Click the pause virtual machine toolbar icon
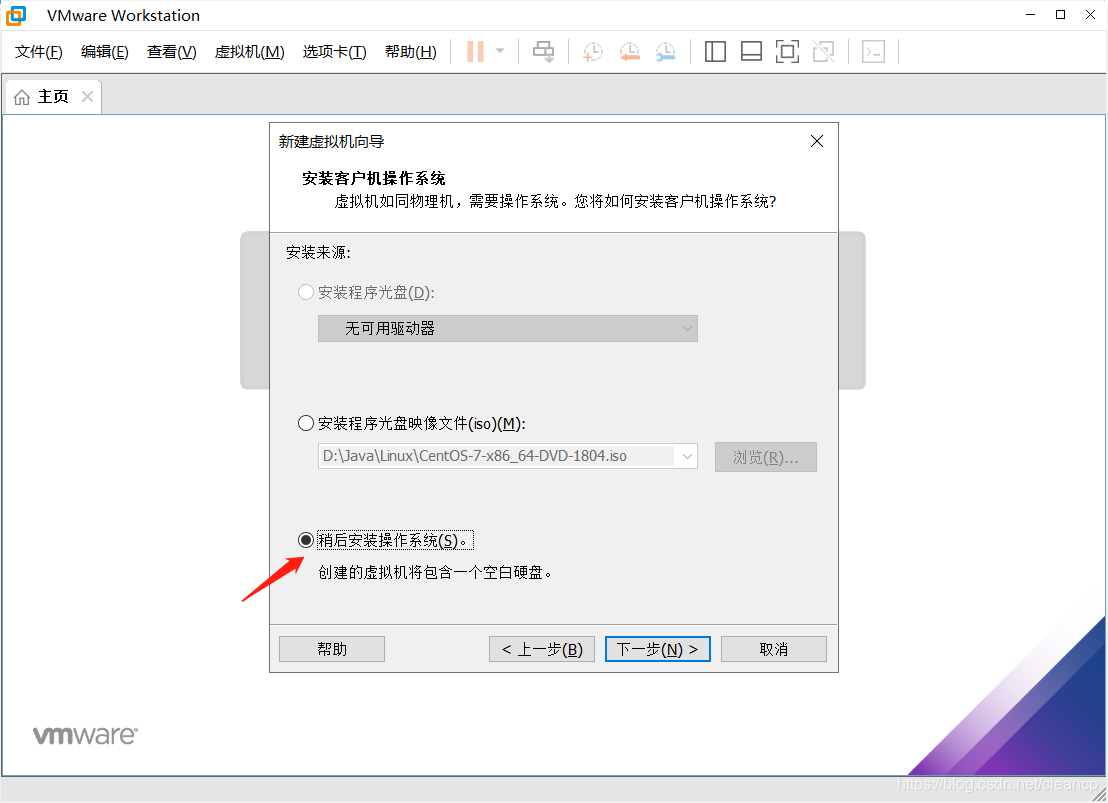Viewport: 1108px width, 803px height. click(x=476, y=52)
